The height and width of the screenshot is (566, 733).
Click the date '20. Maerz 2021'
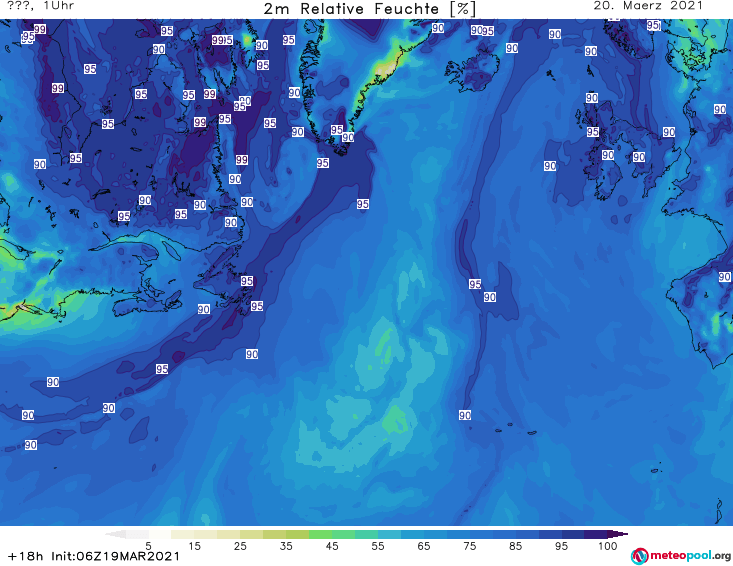tap(648, 6)
